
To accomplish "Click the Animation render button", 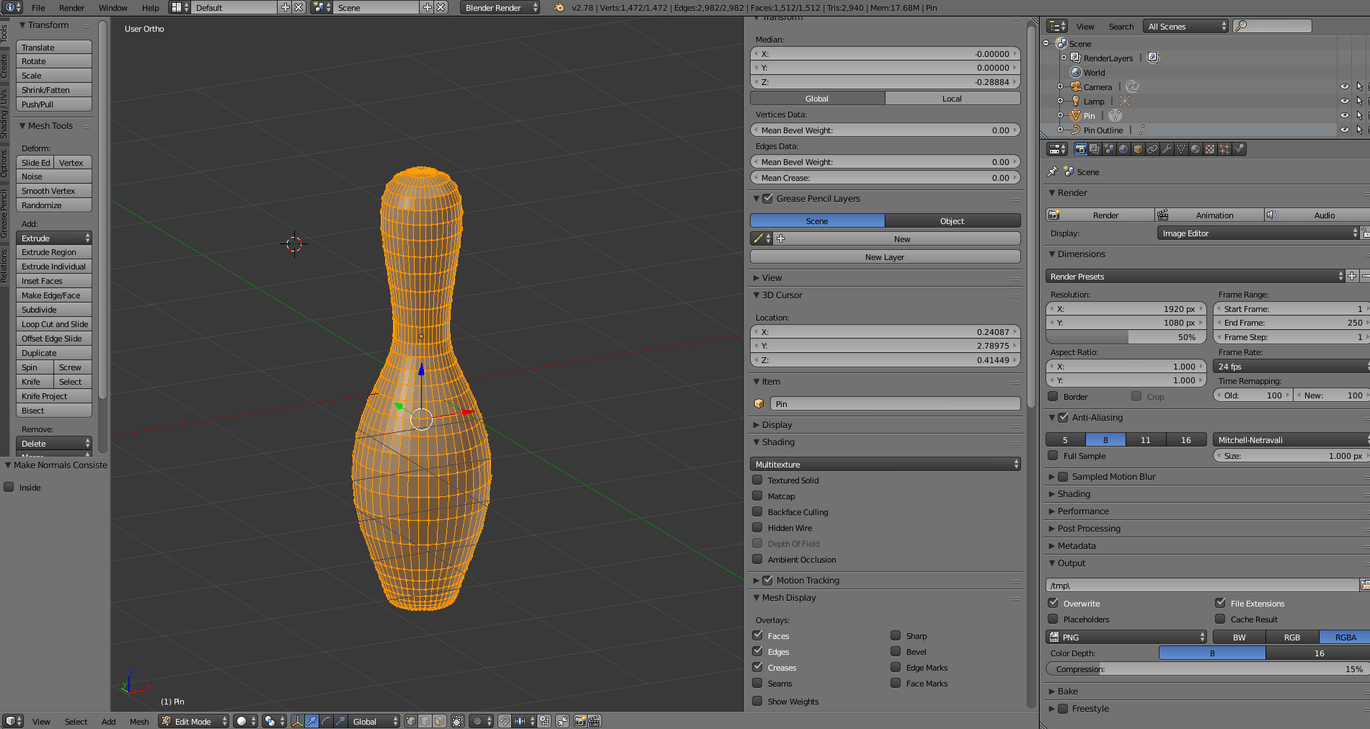I will [1208, 215].
